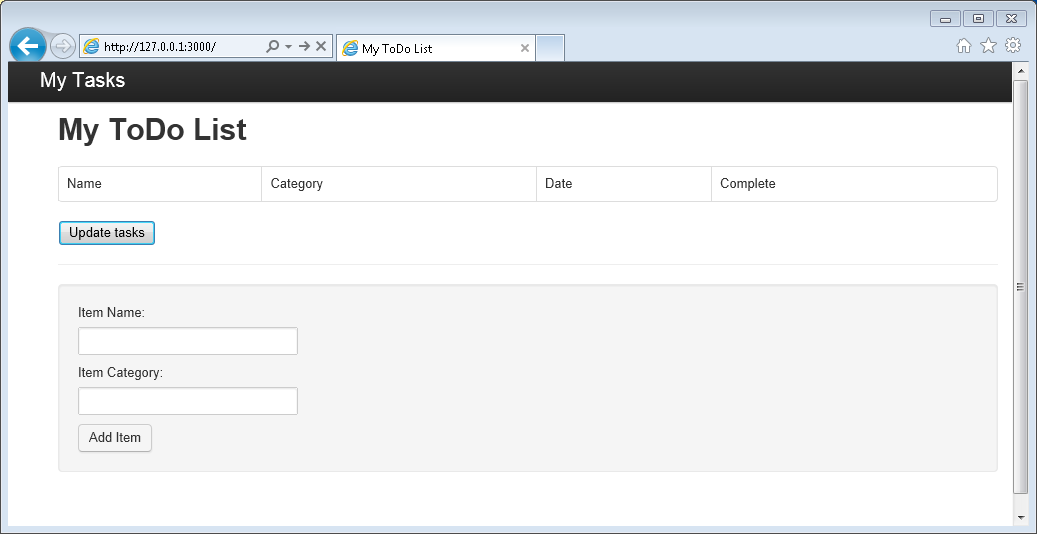Screen dimensions: 1037x534
Task: Open Favorites with the star icon
Action: [988, 46]
